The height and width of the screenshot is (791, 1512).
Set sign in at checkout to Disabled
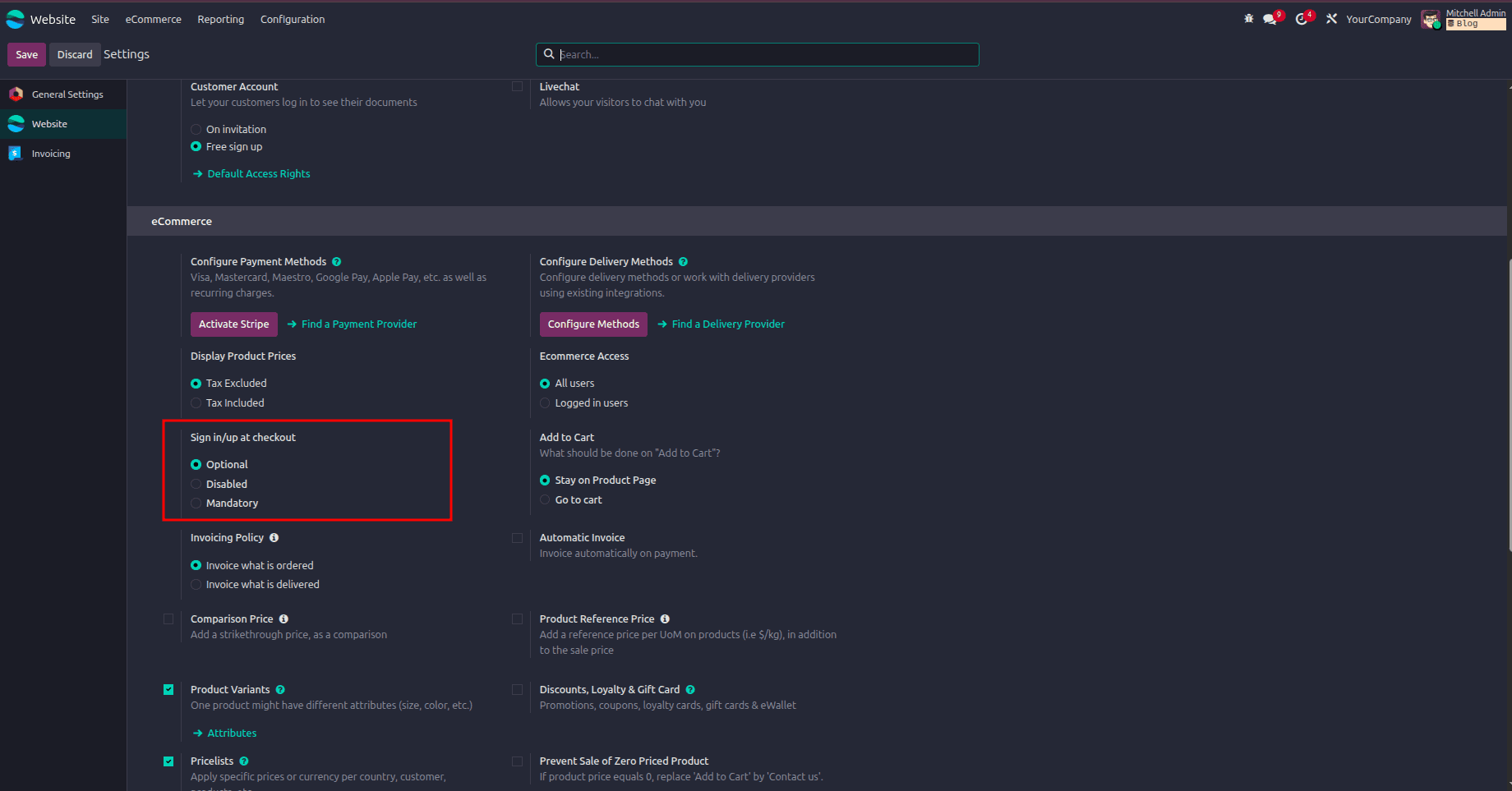(196, 485)
